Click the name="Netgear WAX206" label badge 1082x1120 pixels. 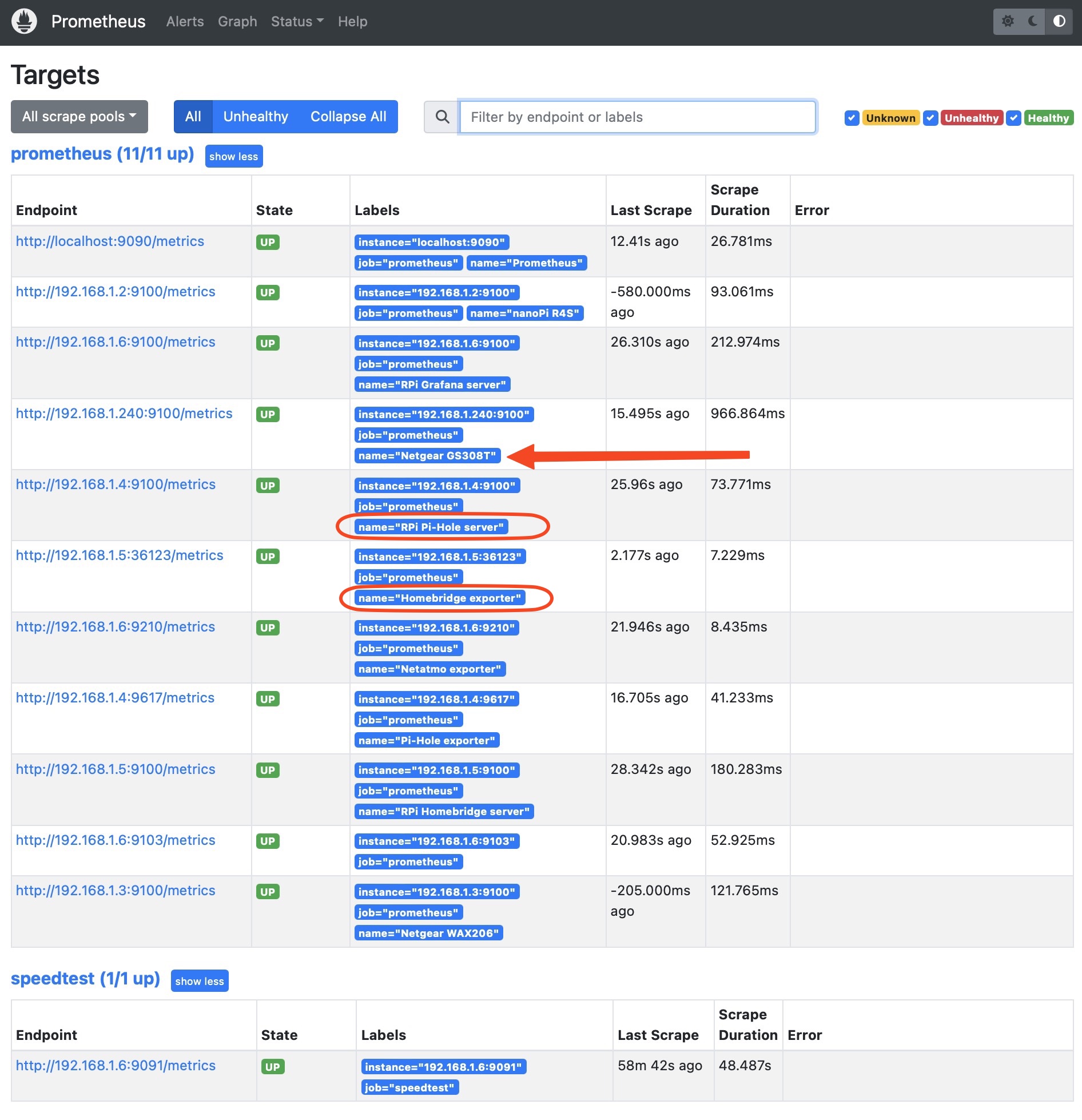429,934
